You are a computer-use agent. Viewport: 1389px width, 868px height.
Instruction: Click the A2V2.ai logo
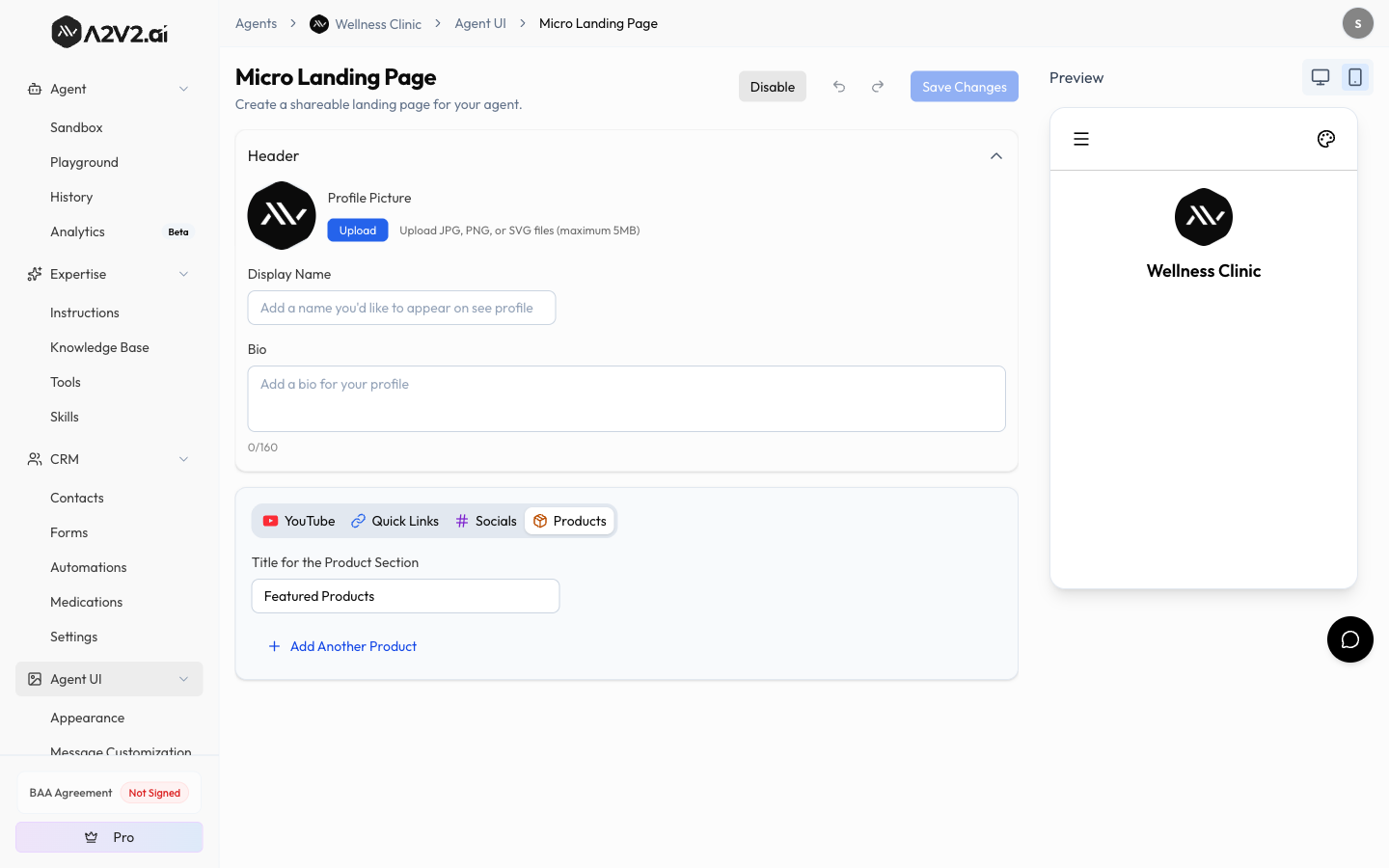[109, 33]
